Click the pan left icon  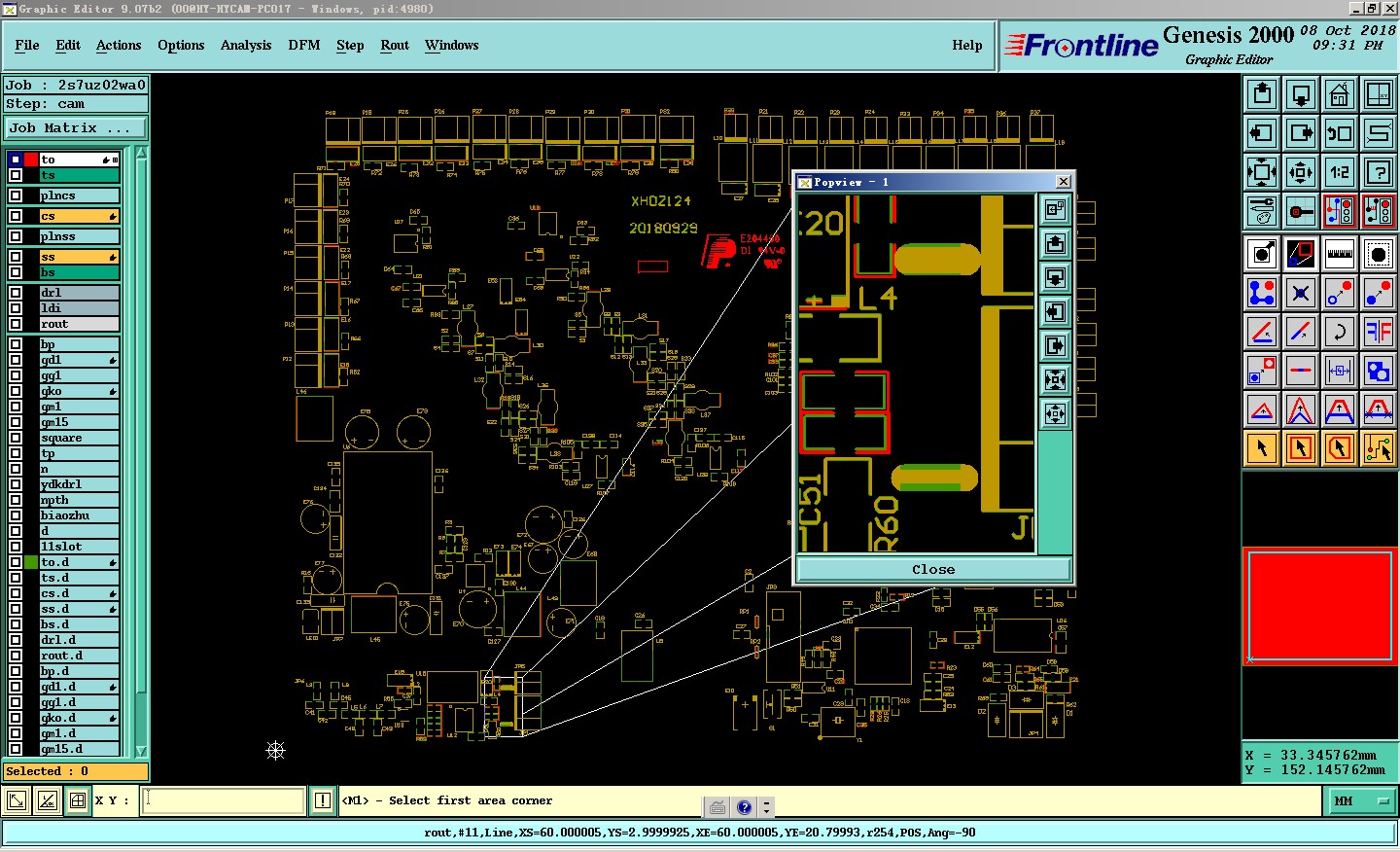point(1262,133)
